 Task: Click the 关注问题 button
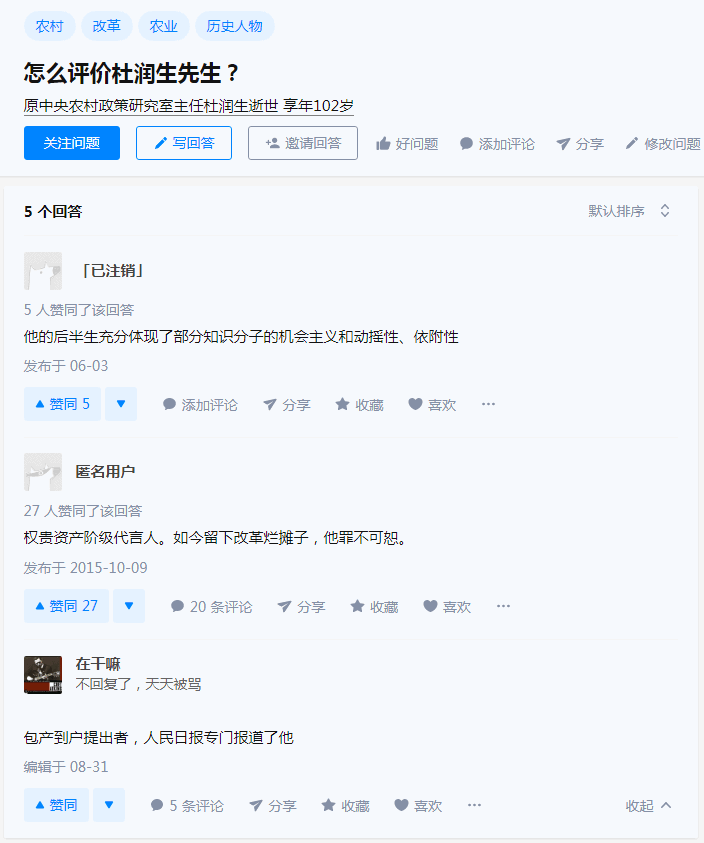(72, 143)
